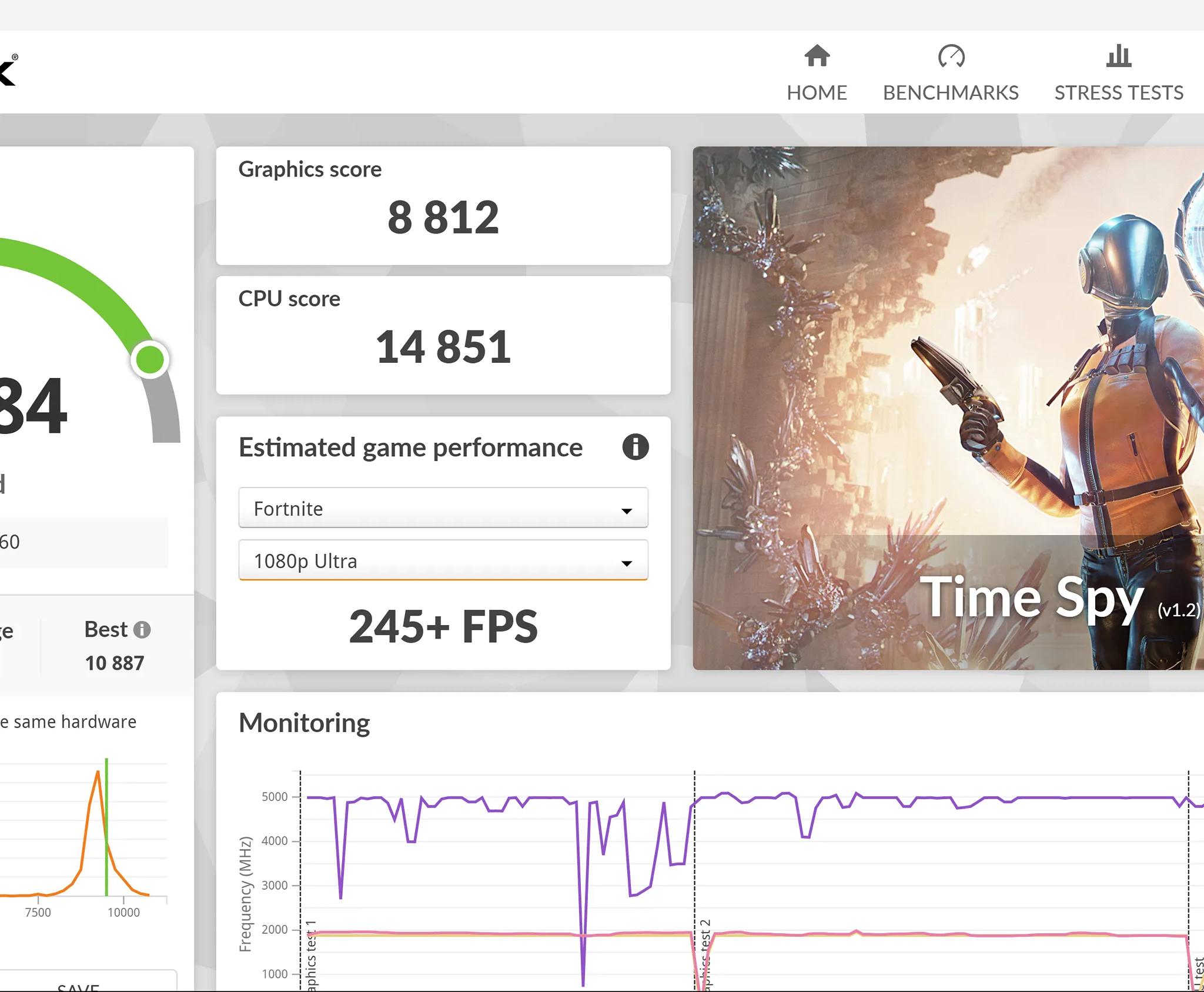Click the Estimated game performance heading
1204x992 pixels.
pyautogui.click(x=410, y=447)
